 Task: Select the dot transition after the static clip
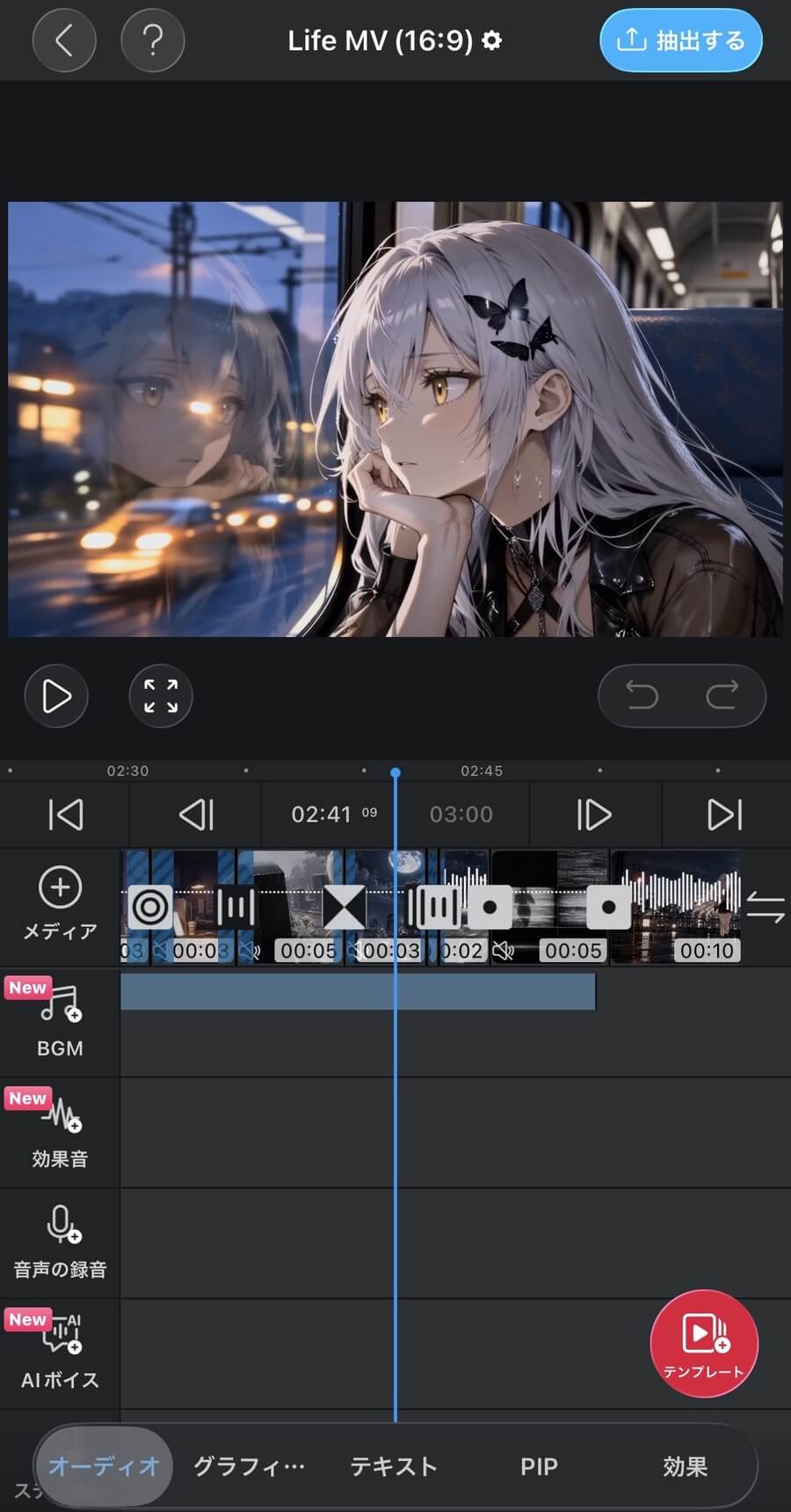point(608,907)
